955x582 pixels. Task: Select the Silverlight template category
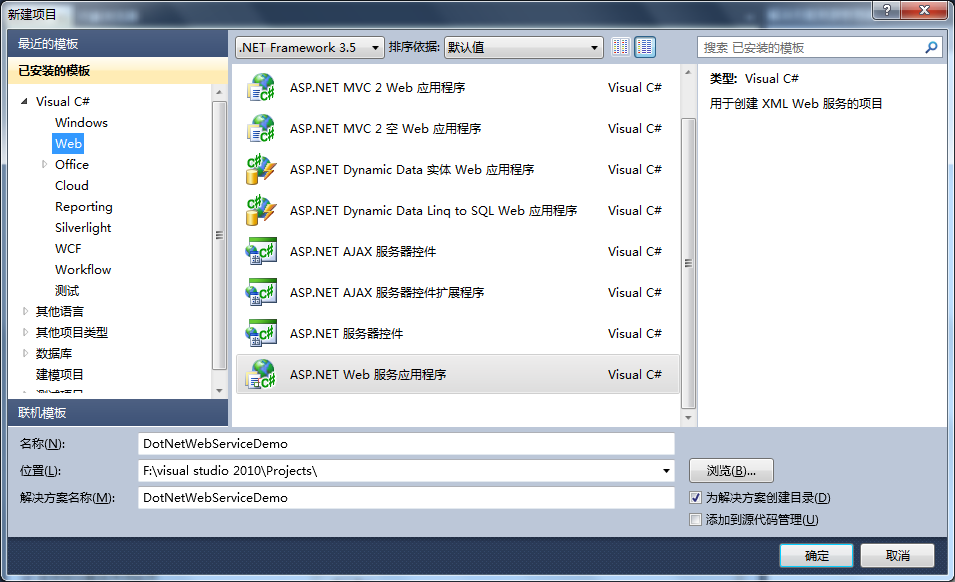pyautogui.click(x=83, y=228)
